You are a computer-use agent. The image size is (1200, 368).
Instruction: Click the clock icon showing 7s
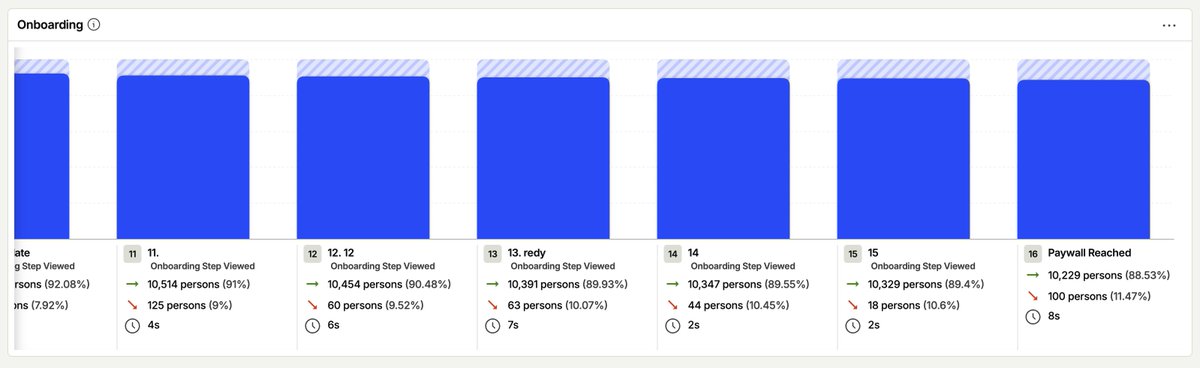click(492, 326)
